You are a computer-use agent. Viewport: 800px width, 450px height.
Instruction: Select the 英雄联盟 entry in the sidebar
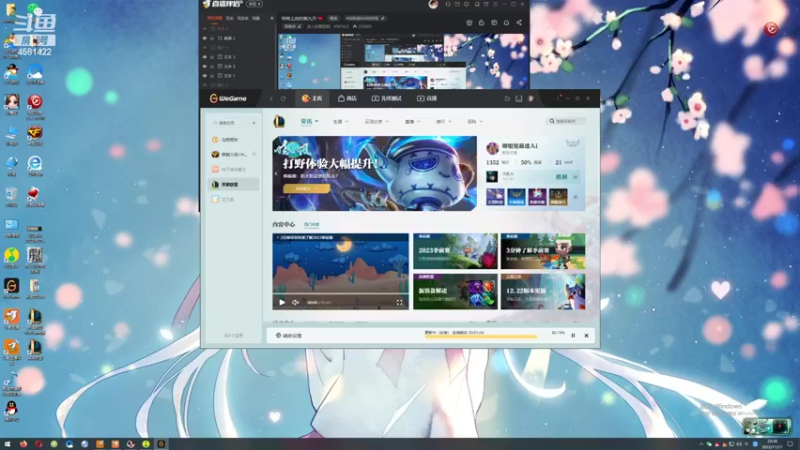pyautogui.click(x=233, y=184)
